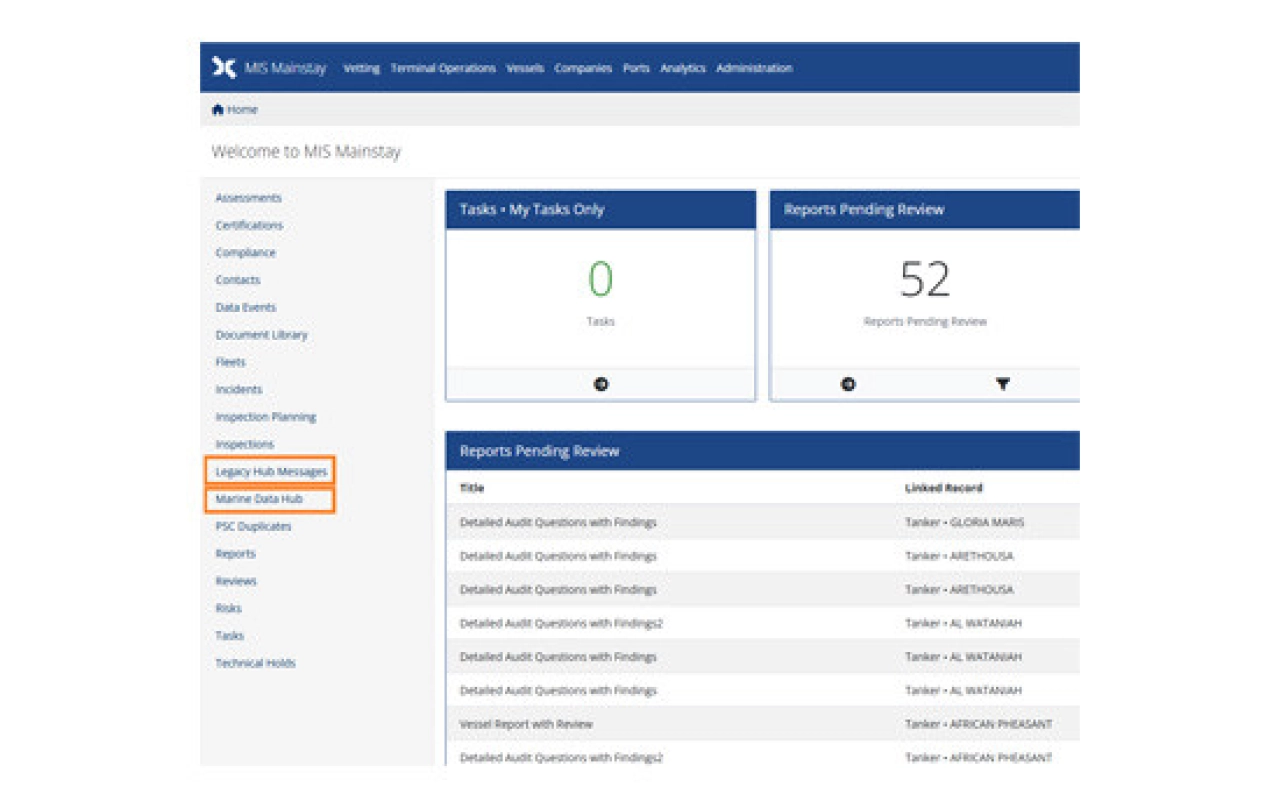The image size is (1280, 808).
Task: Click the Title column header
Action: [x=471, y=488]
